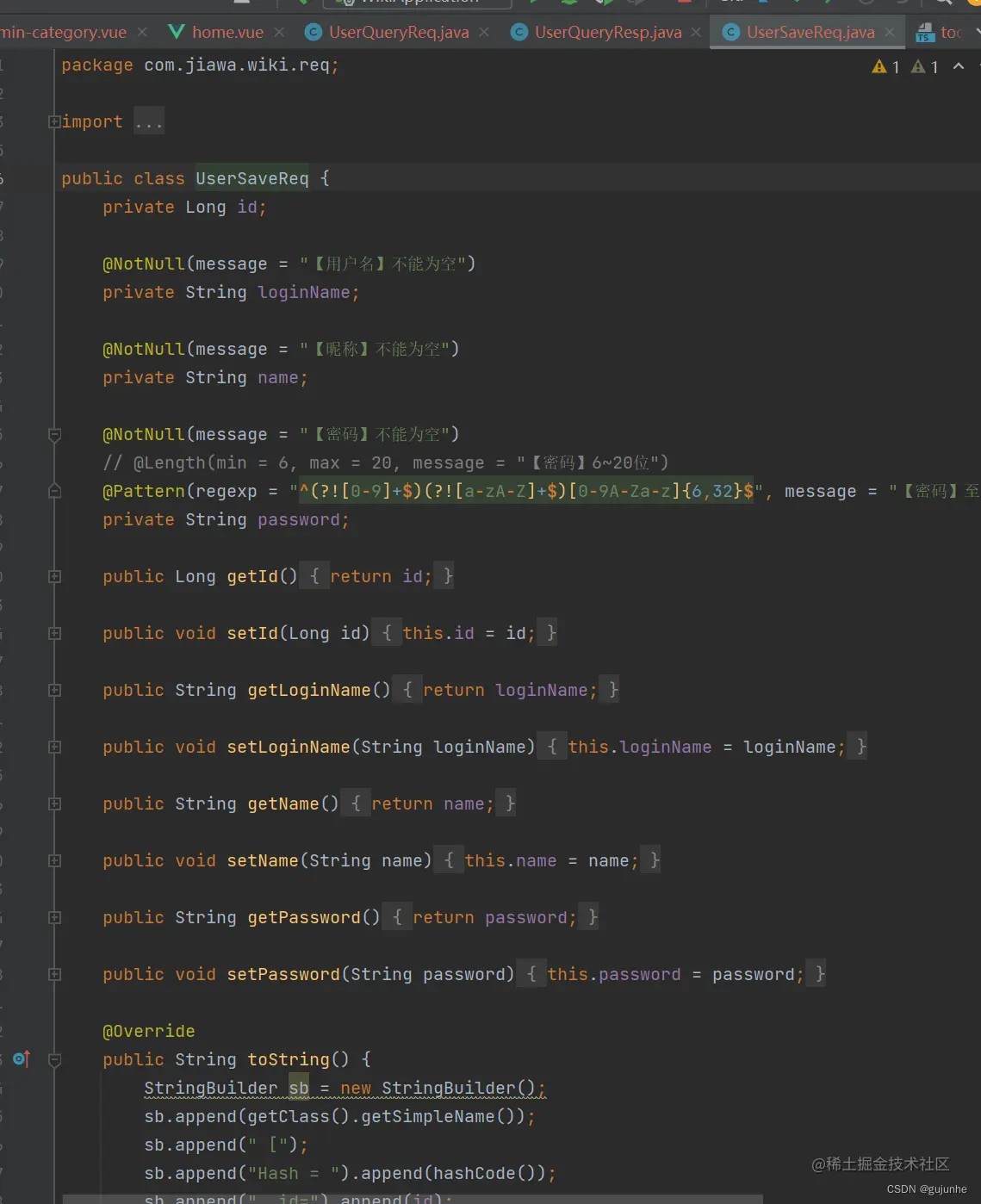Open the UserQueryResp.java tab
The height and width of the screenshot is (1204, 981).
click(608, 32)
